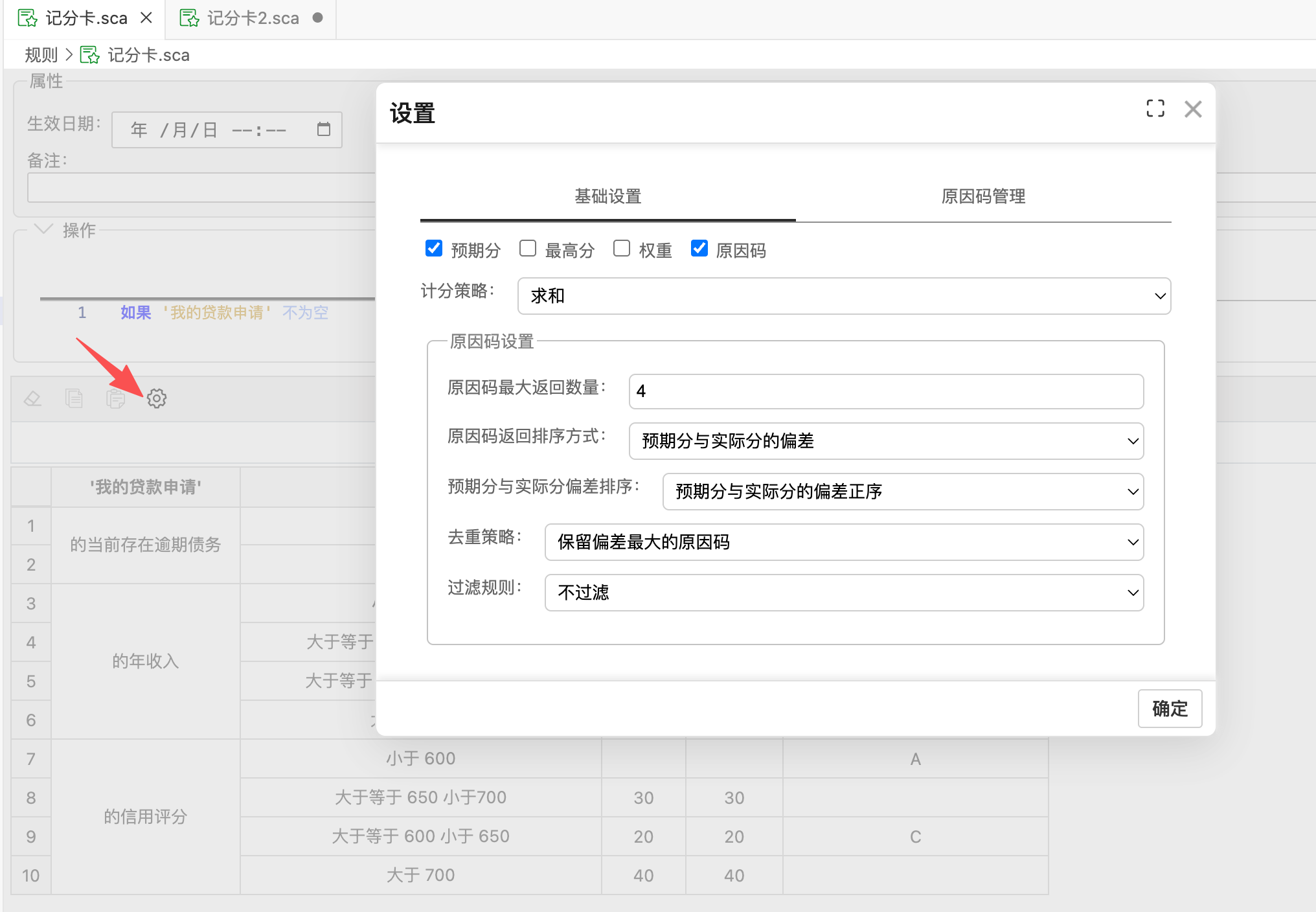
Task: Click the 的信用评分 cell
Action: point(146,817)
